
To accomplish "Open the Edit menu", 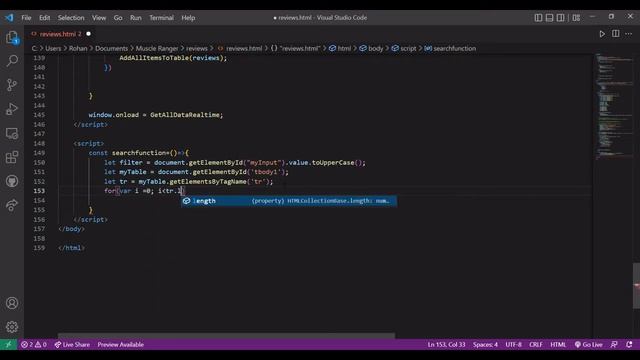I will coord(44,18).
